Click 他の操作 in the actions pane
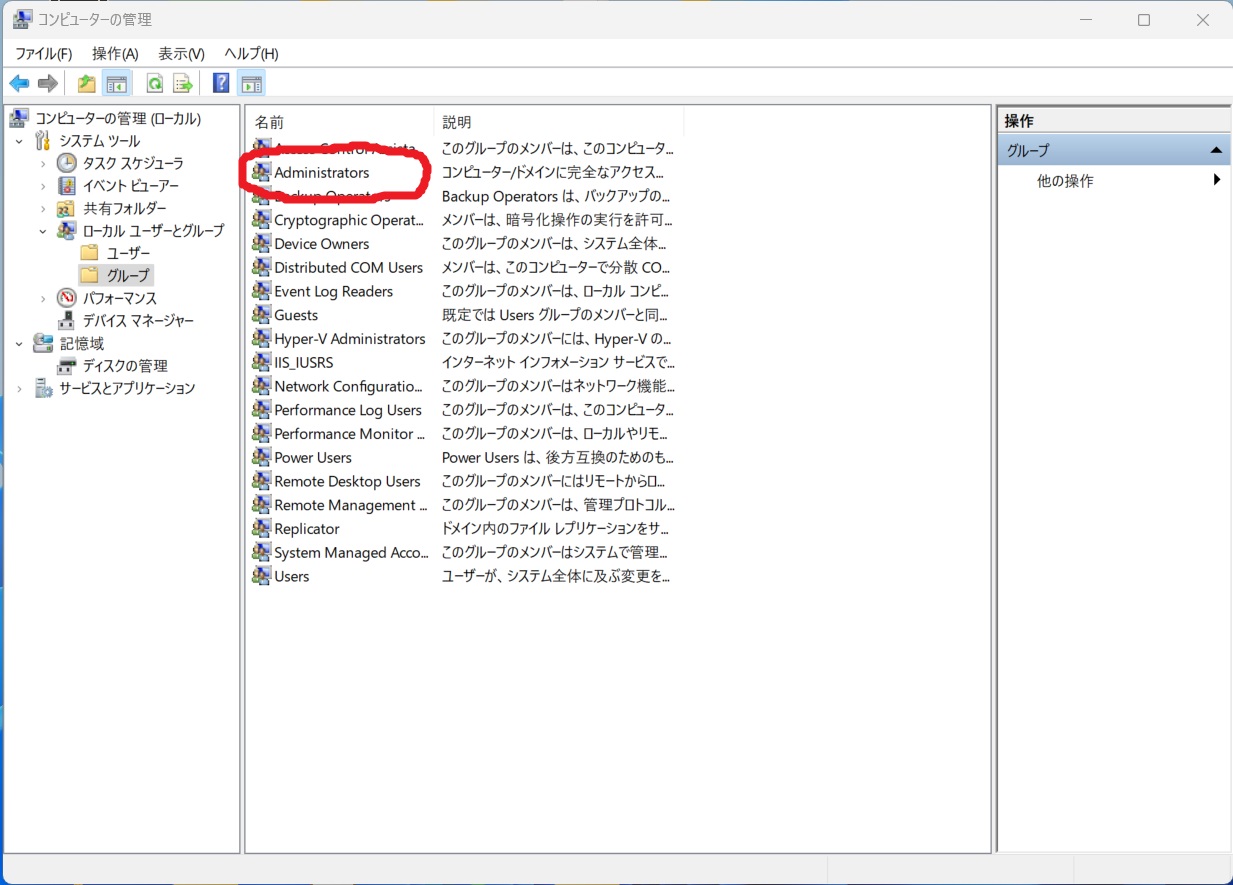1233x885 pixels. 1065,181
